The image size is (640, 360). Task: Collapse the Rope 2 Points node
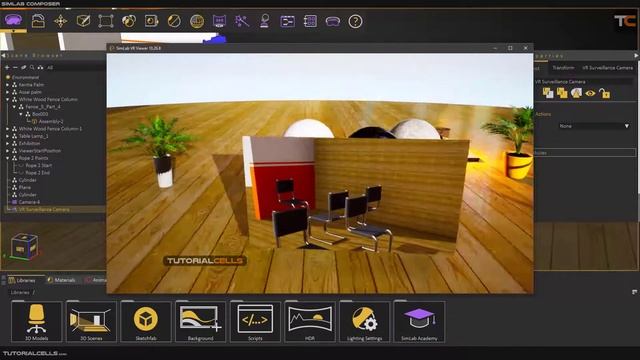pyautogui.click(x=7, y=158)
